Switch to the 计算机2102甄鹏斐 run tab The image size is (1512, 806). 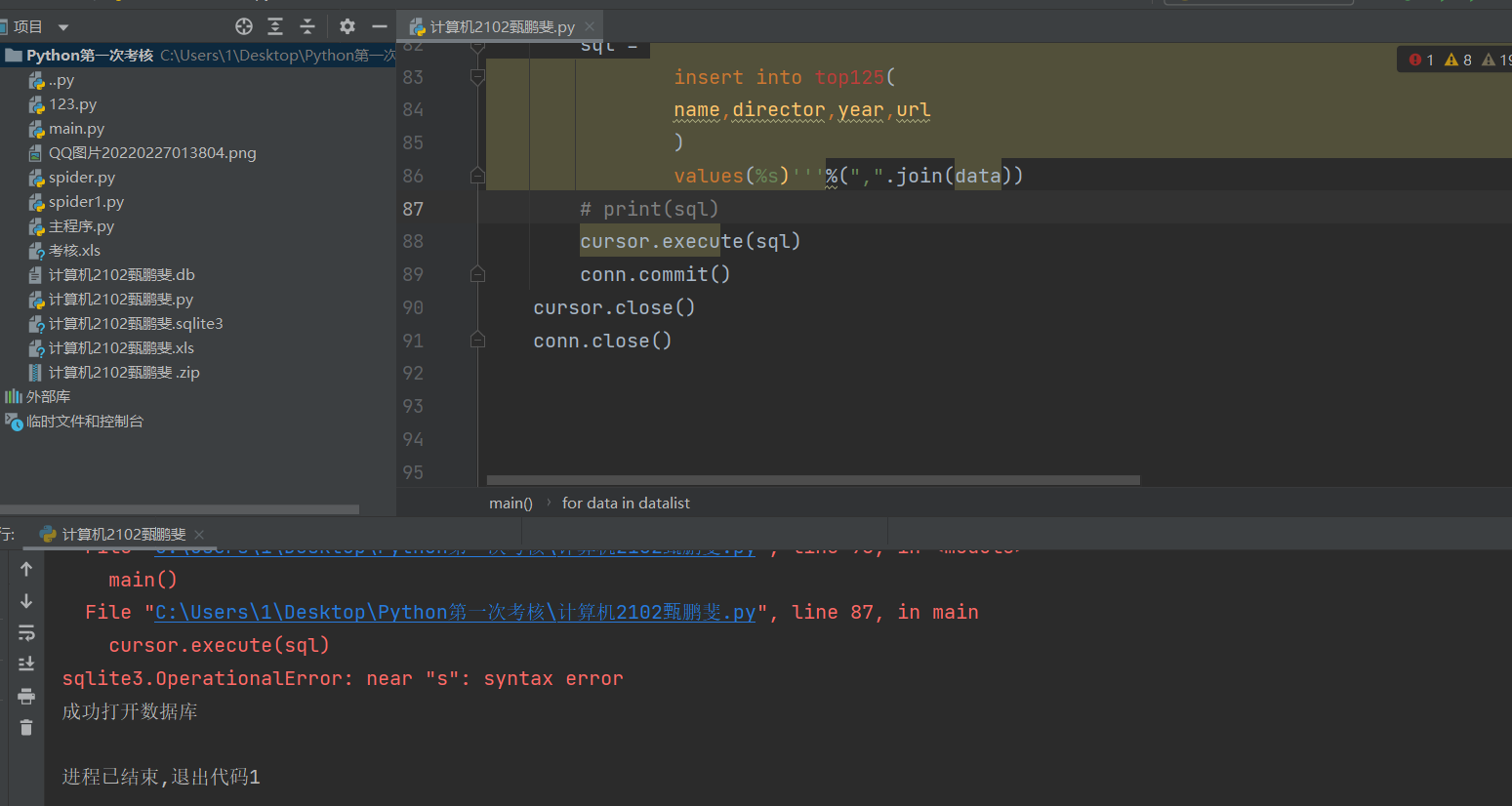pyautogui.click(x=123, y=534)
